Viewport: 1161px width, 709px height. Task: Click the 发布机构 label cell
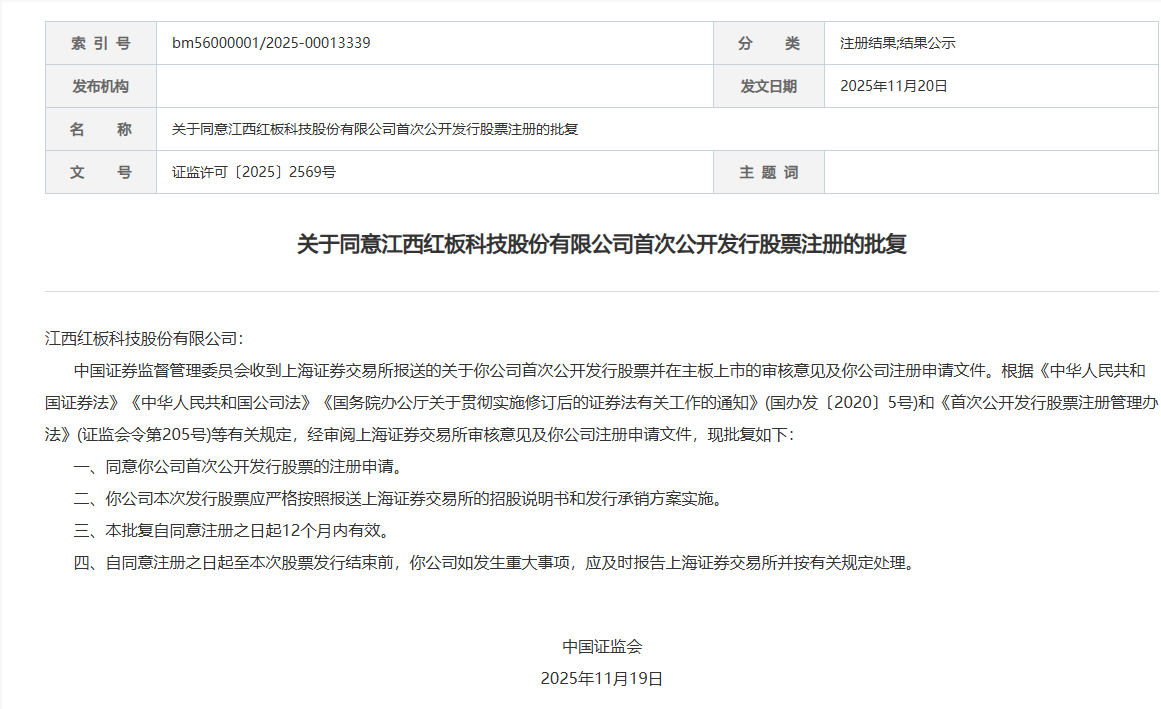100,85
